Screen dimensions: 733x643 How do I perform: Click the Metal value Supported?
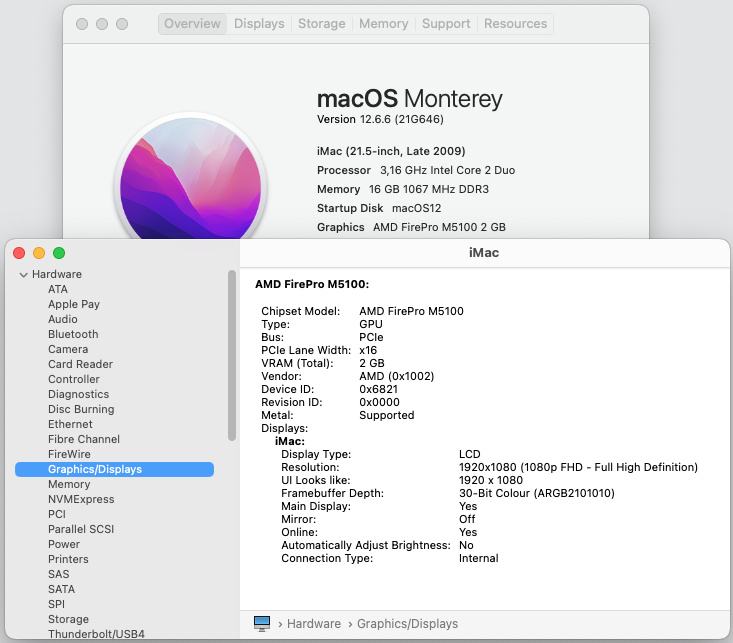(387, 415)
